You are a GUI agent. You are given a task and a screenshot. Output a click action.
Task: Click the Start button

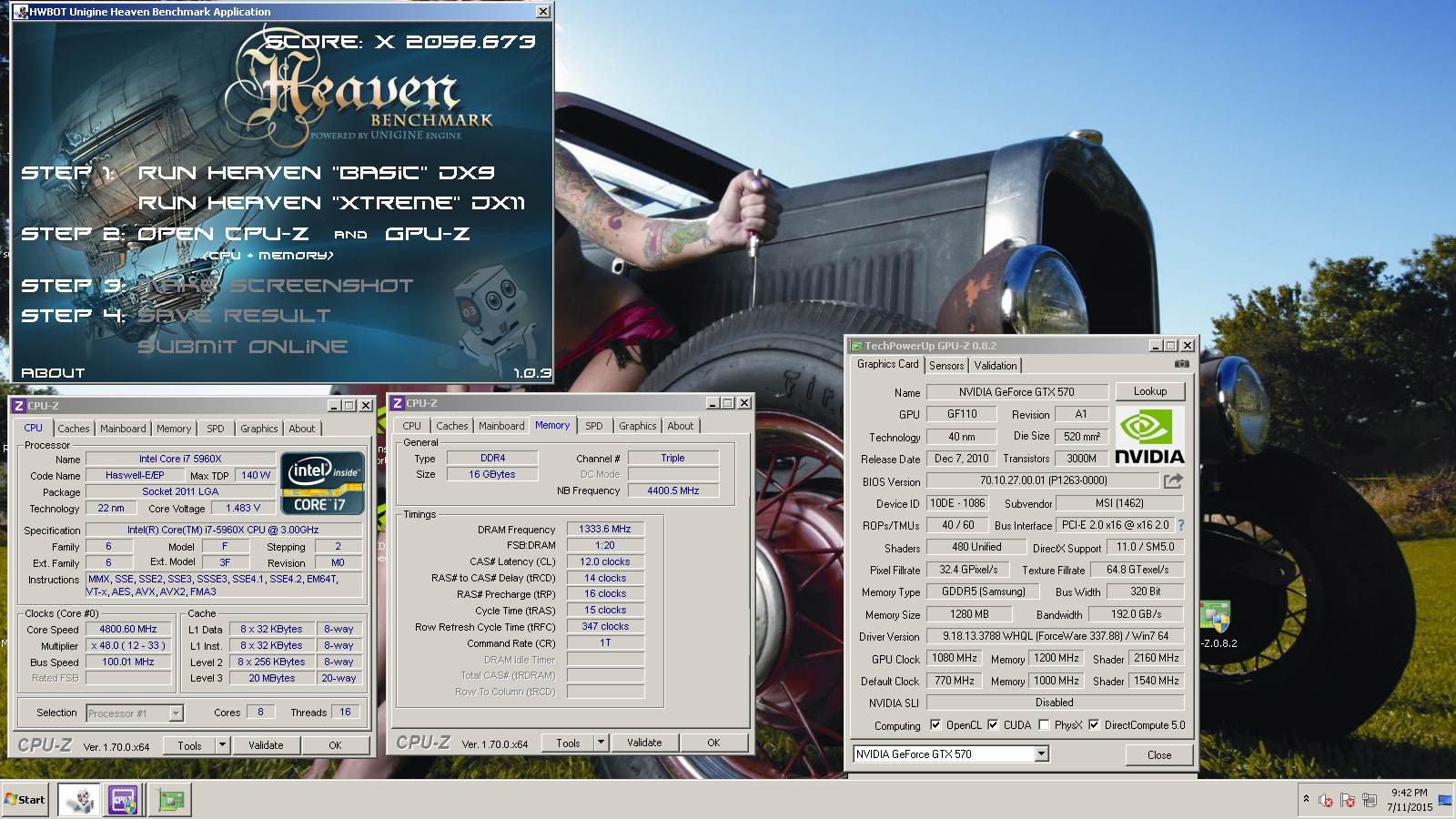coord(25,800)
